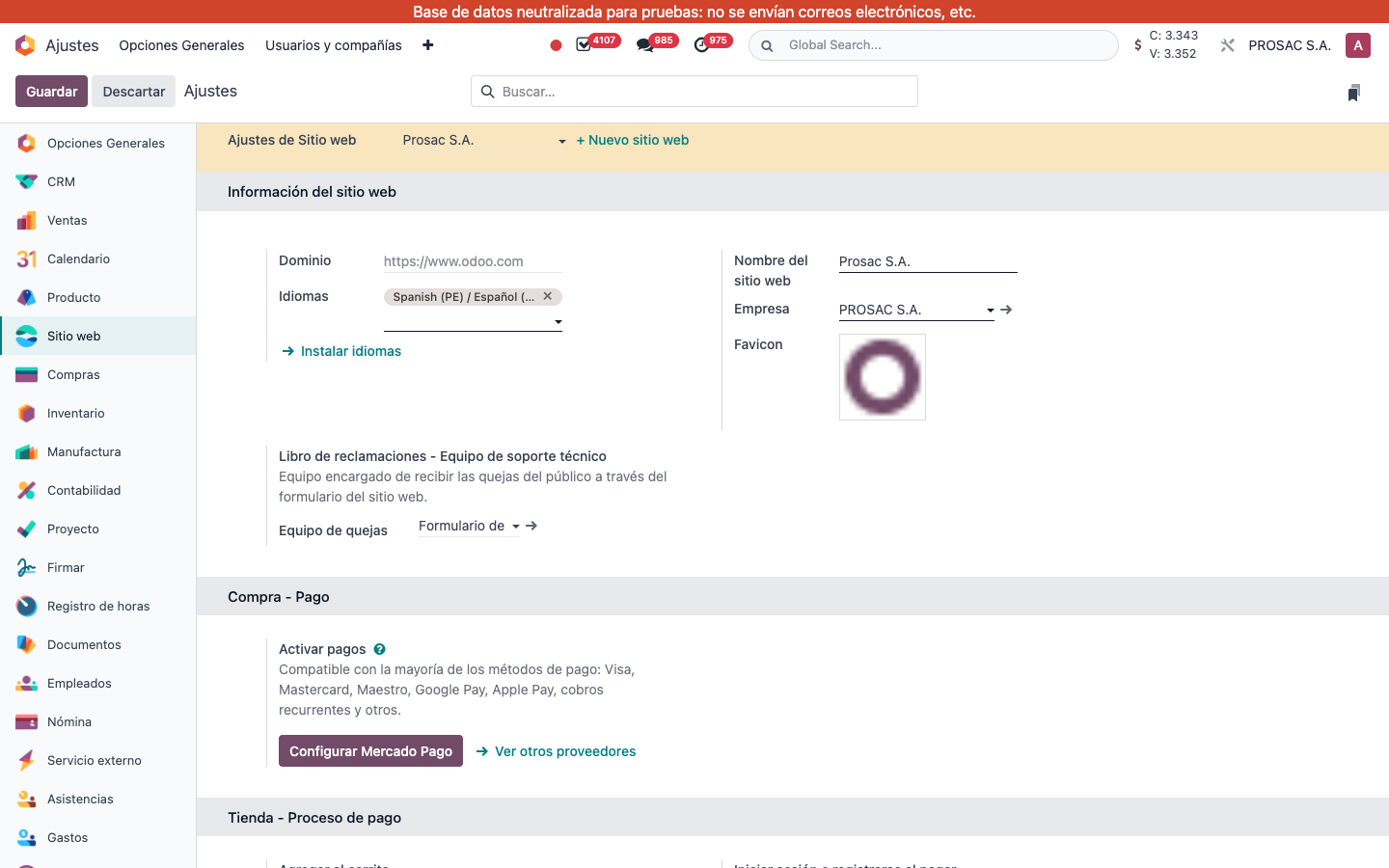Click the Odoo home logo icon
This screenshot has width=1389, height=868.
[25, 45]
